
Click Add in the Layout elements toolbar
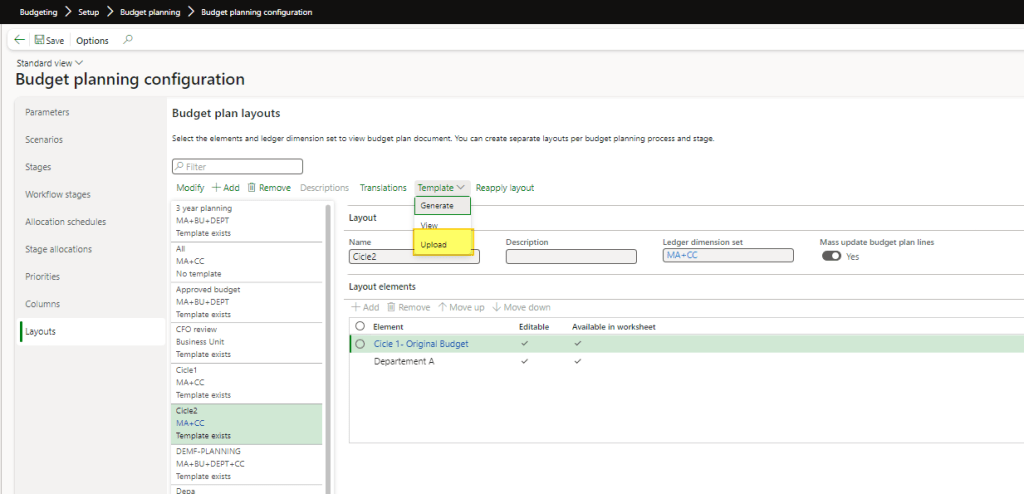[364, 307]
